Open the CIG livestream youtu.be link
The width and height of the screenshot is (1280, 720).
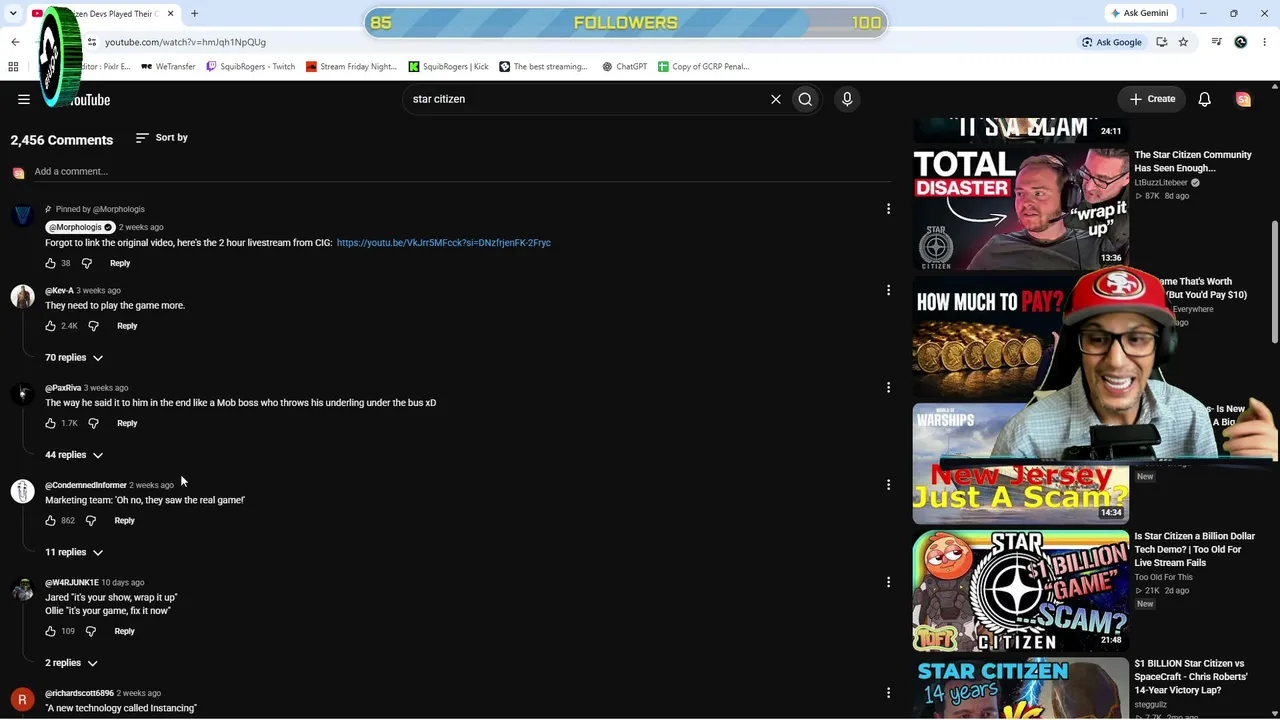(x=443, y=243)
